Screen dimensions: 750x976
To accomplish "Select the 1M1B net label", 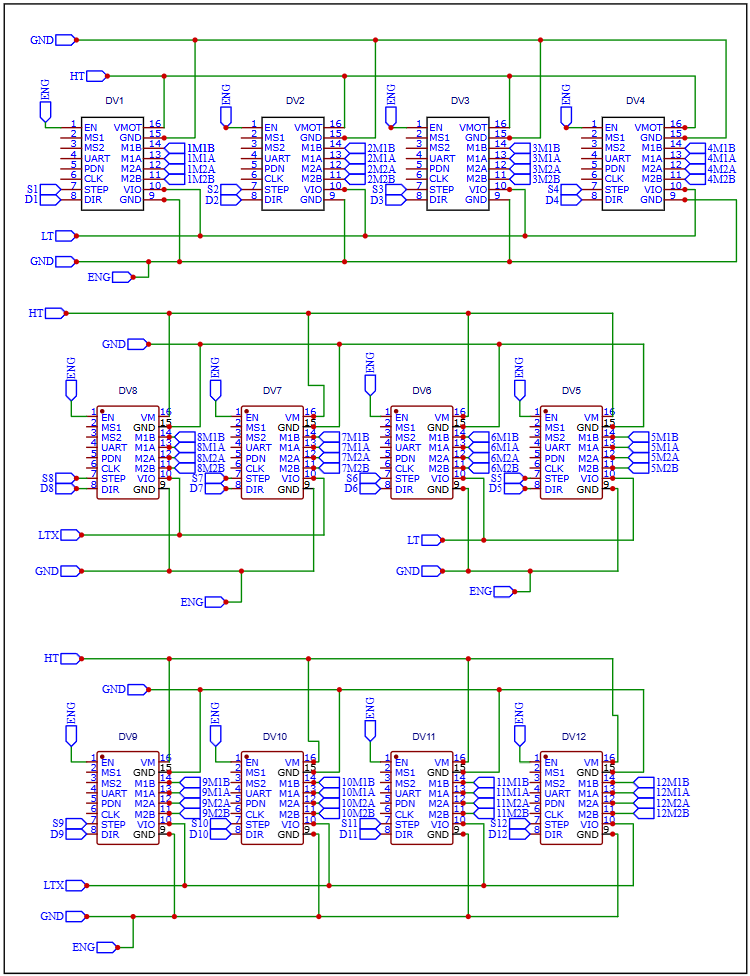I will click(201, 149).
